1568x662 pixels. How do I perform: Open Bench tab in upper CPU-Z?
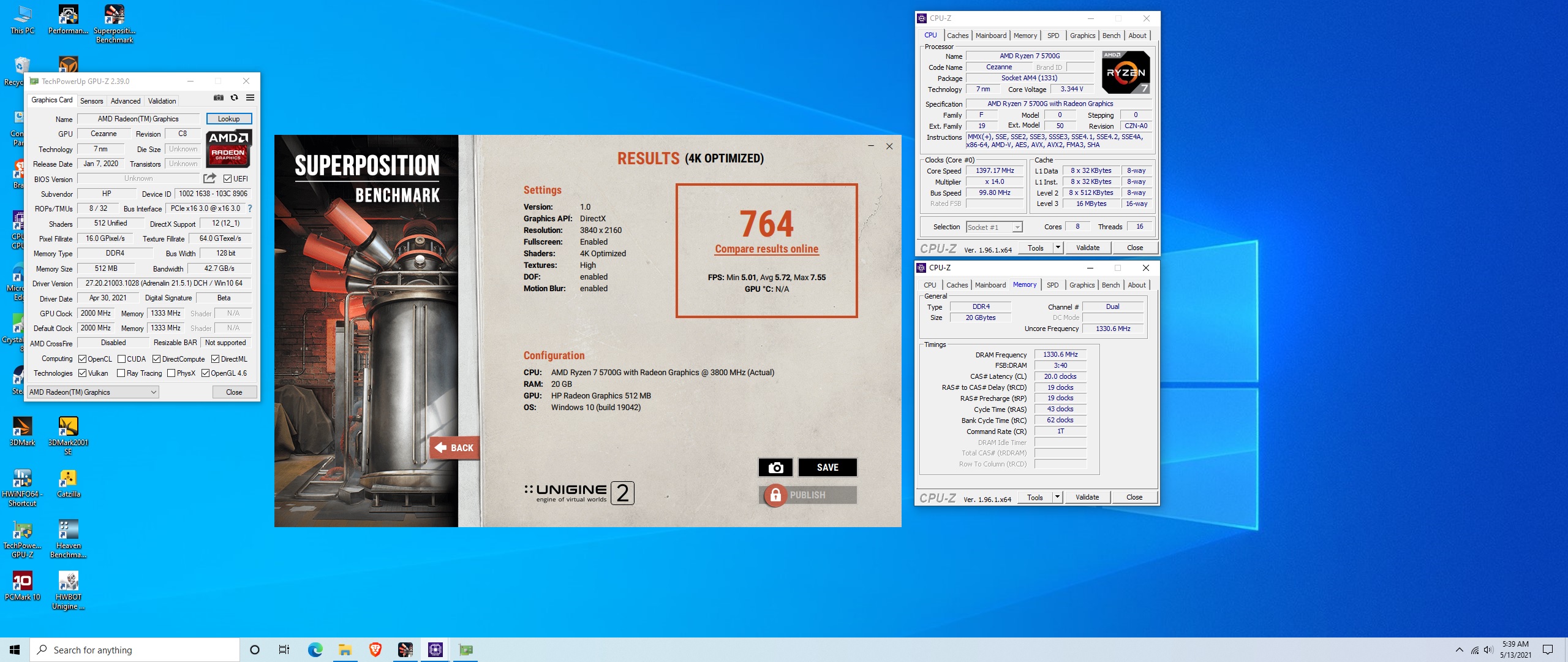(1111, 36)
